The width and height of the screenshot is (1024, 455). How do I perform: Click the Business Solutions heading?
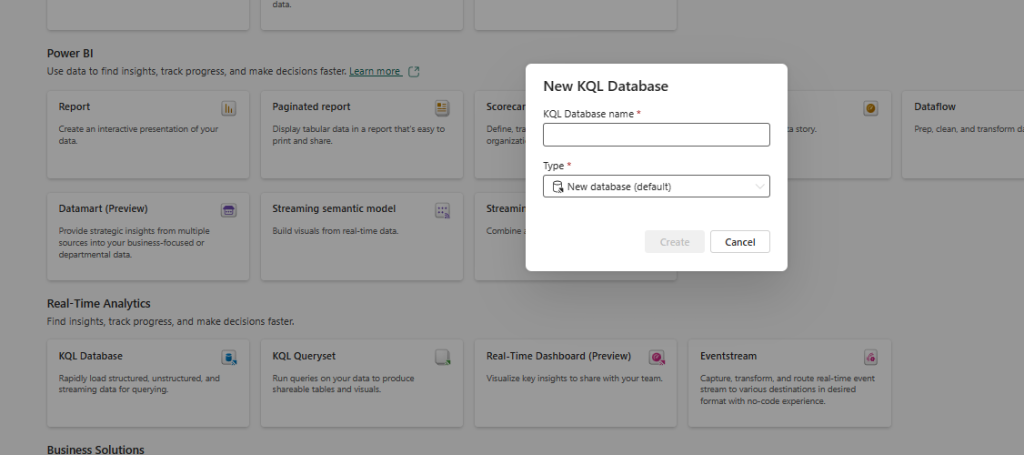[x=95, y=449]
